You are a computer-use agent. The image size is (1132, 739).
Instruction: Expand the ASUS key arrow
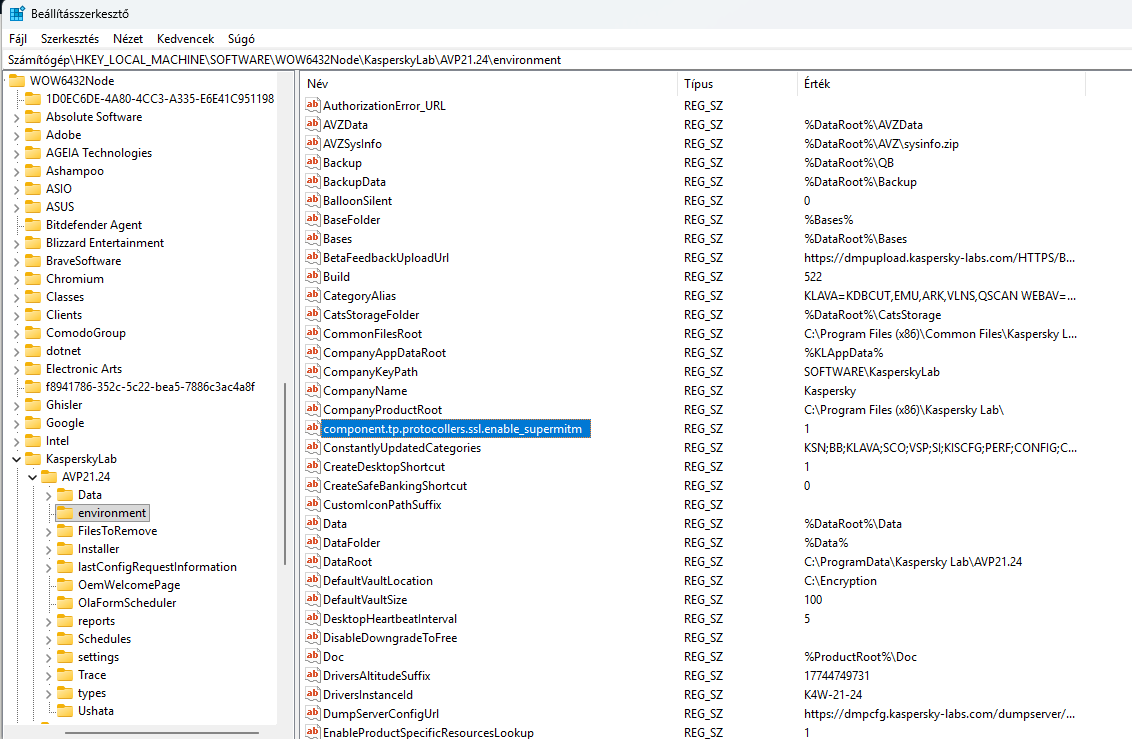tap(17, 207)
